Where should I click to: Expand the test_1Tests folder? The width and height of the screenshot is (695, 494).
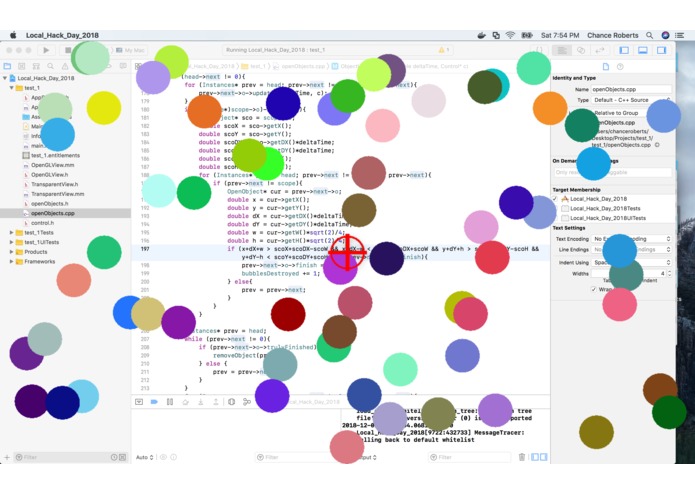pos(12,232)
